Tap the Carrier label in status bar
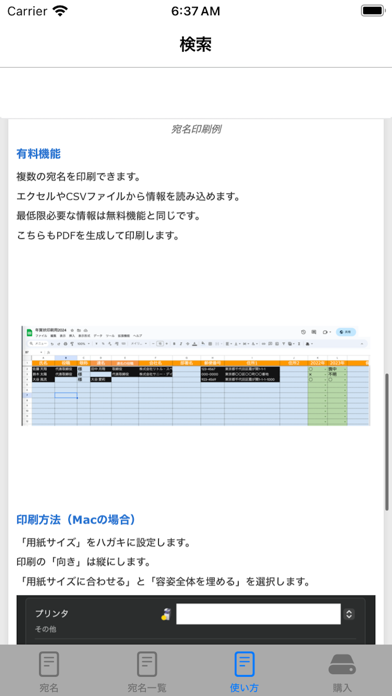Viewport: 392px width, 696px height. click(x=27, y=11)
